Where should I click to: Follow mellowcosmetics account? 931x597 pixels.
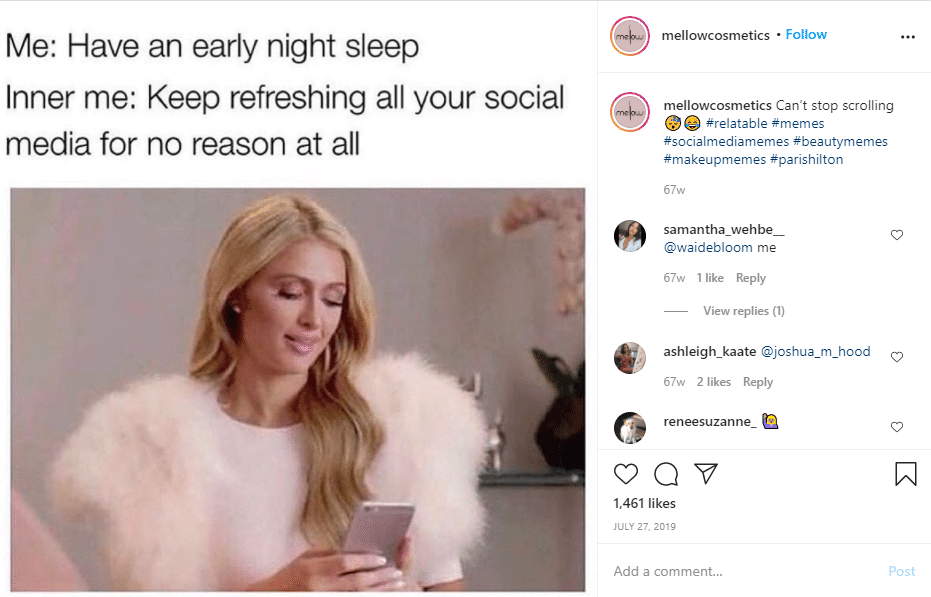[x=806, y=34]
